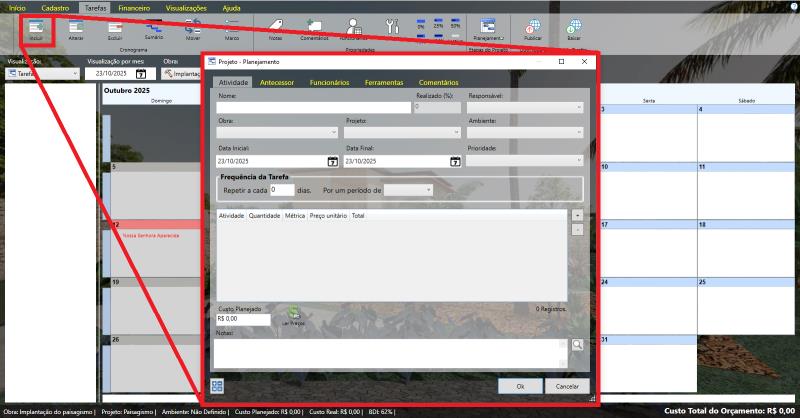Screen dimensions: 800x418
Task: Expand the Responsável dropdown
Action: point(524,107)
